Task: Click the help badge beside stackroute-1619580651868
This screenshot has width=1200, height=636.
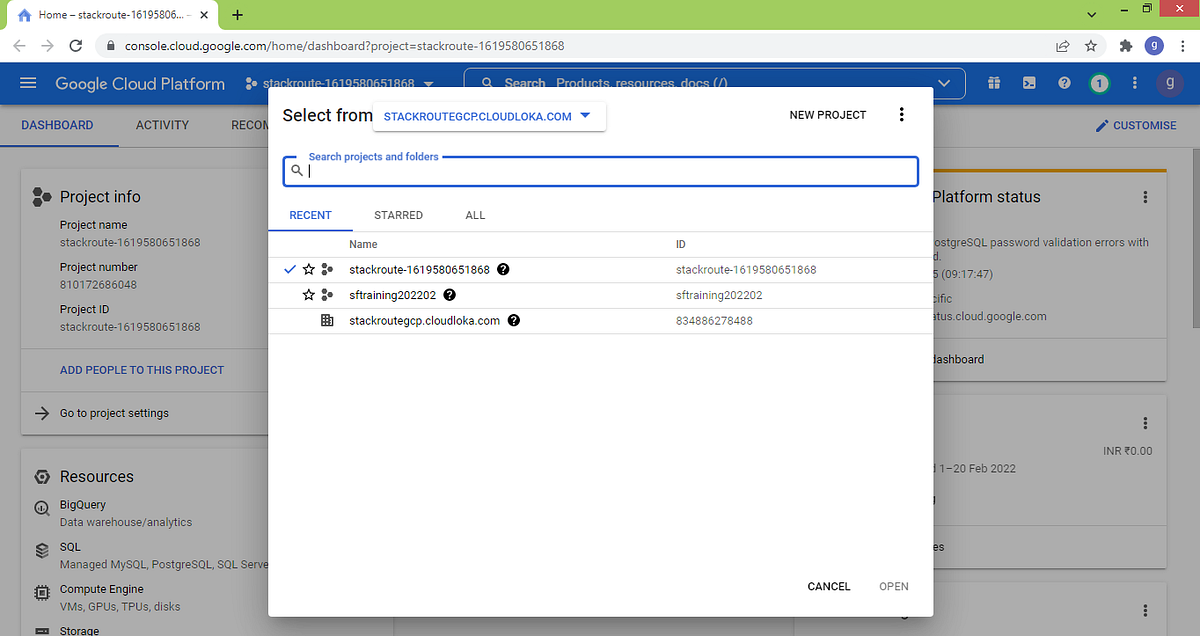Action: click(503, 269)
